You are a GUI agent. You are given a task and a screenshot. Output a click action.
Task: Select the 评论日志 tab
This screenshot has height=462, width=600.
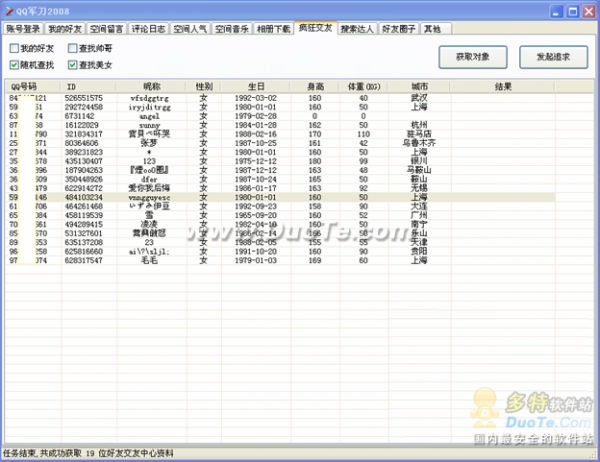click(149, 30)
